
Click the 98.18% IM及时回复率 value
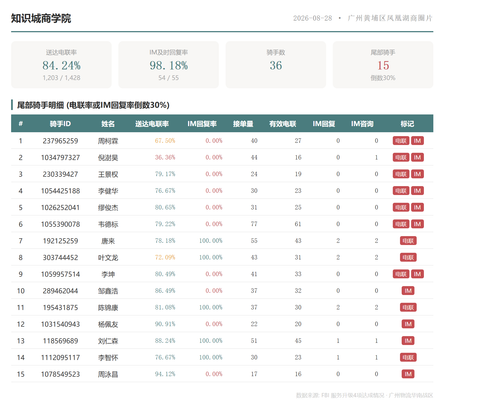tap(169, 65)
